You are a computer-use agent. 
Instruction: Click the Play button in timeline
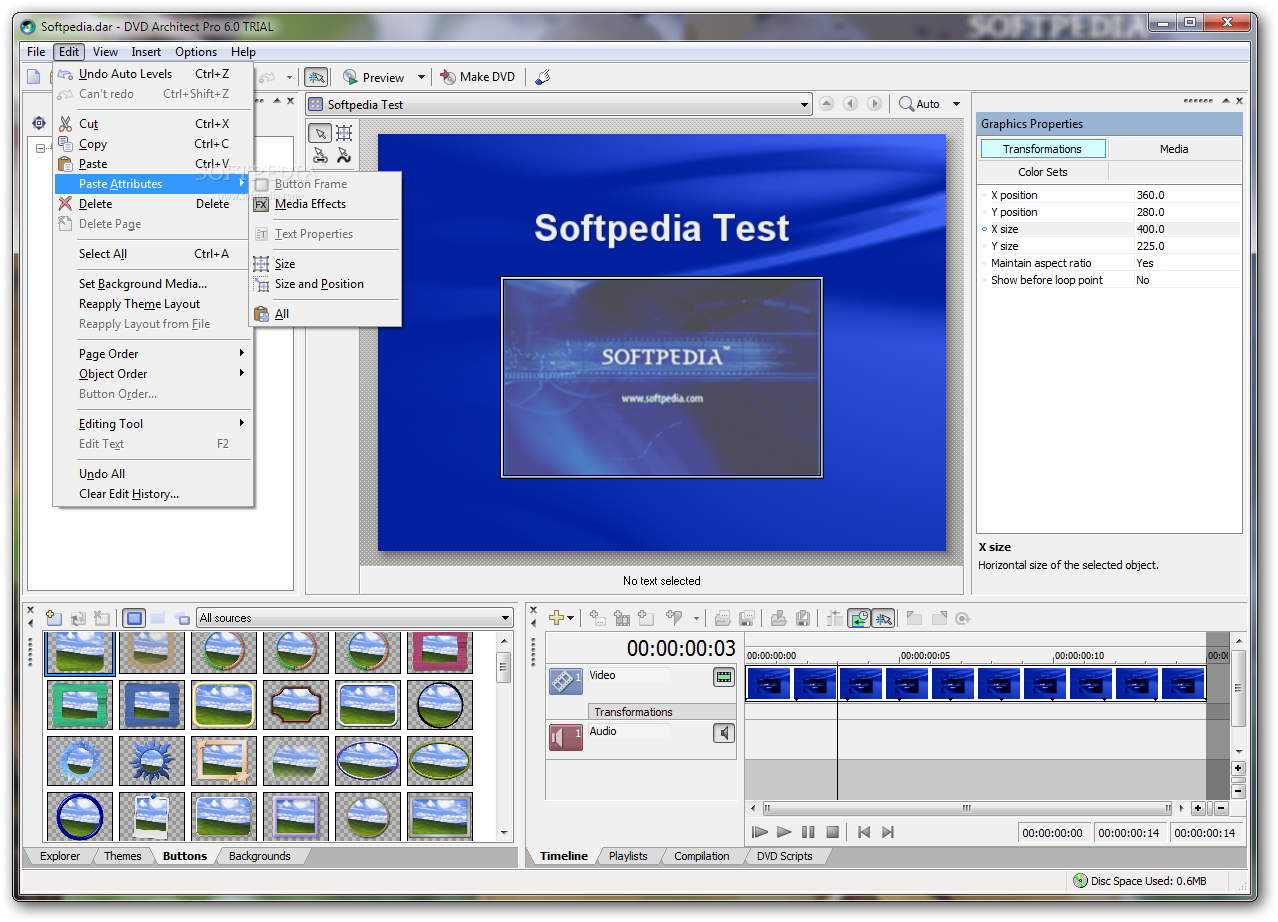[784, 832]
